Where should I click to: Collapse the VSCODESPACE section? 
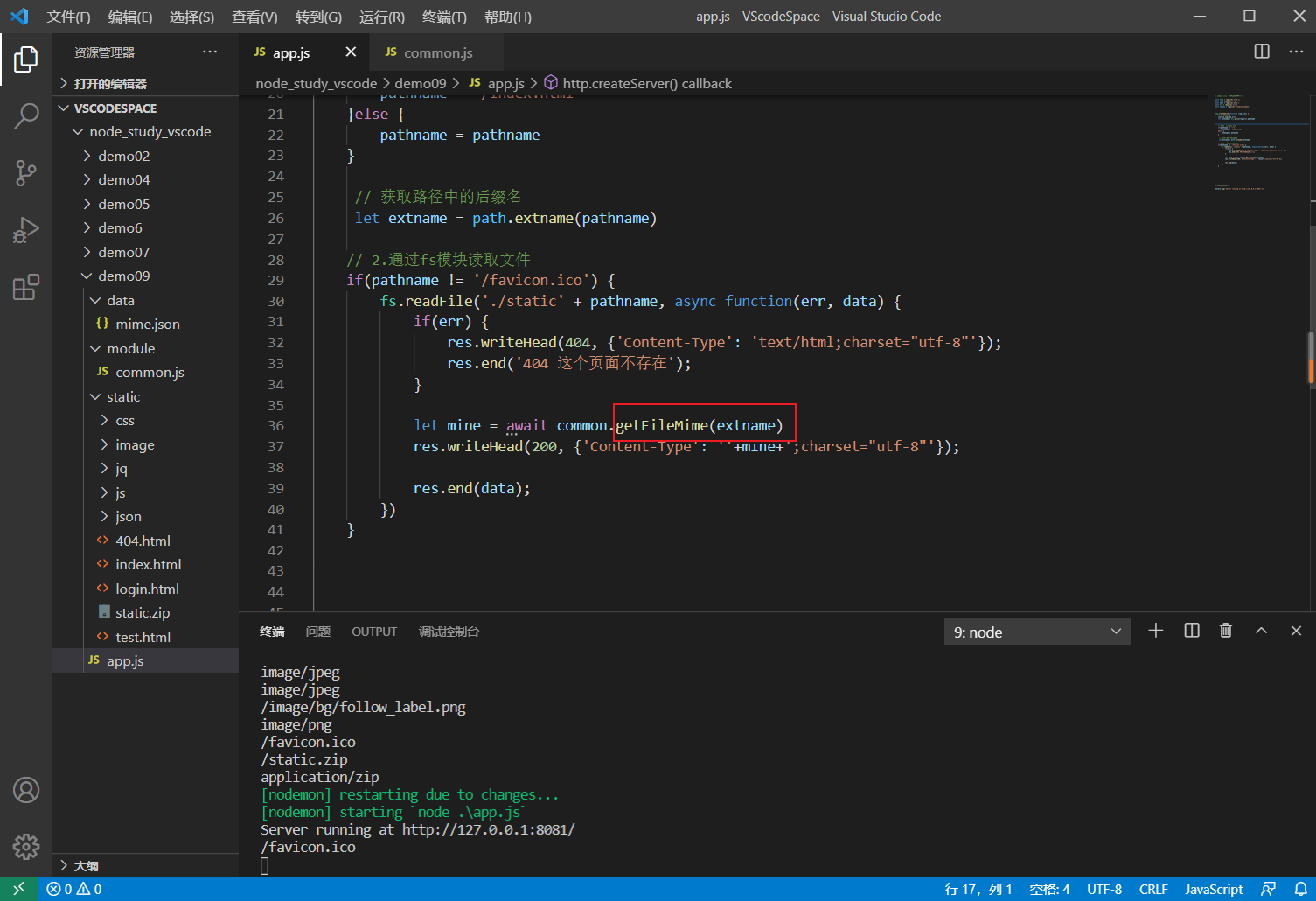click(145, 108)
